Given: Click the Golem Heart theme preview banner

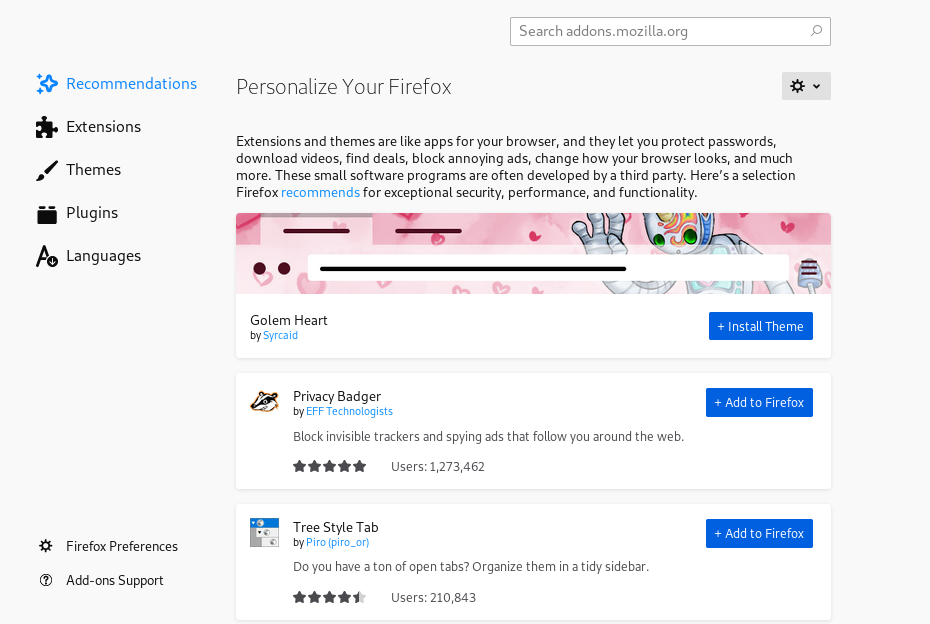Looking at the screenshot, I should [x=533, y=253].
